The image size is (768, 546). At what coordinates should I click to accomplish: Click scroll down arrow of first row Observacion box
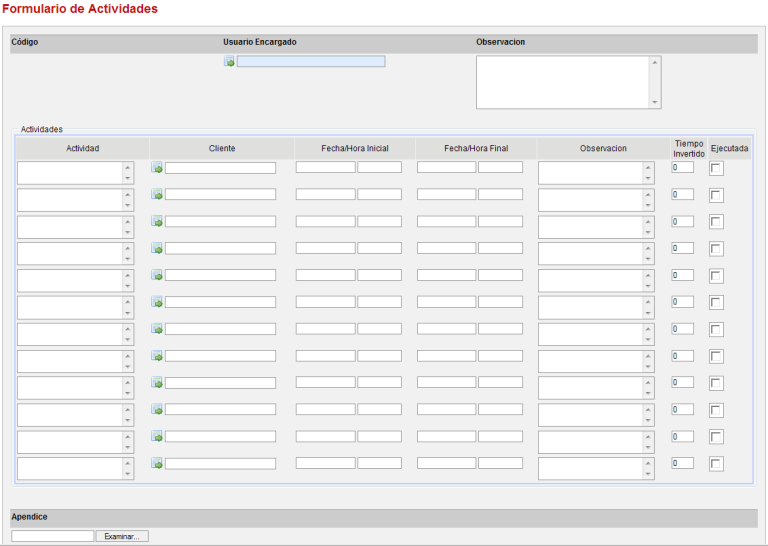(x=648, y=179)
